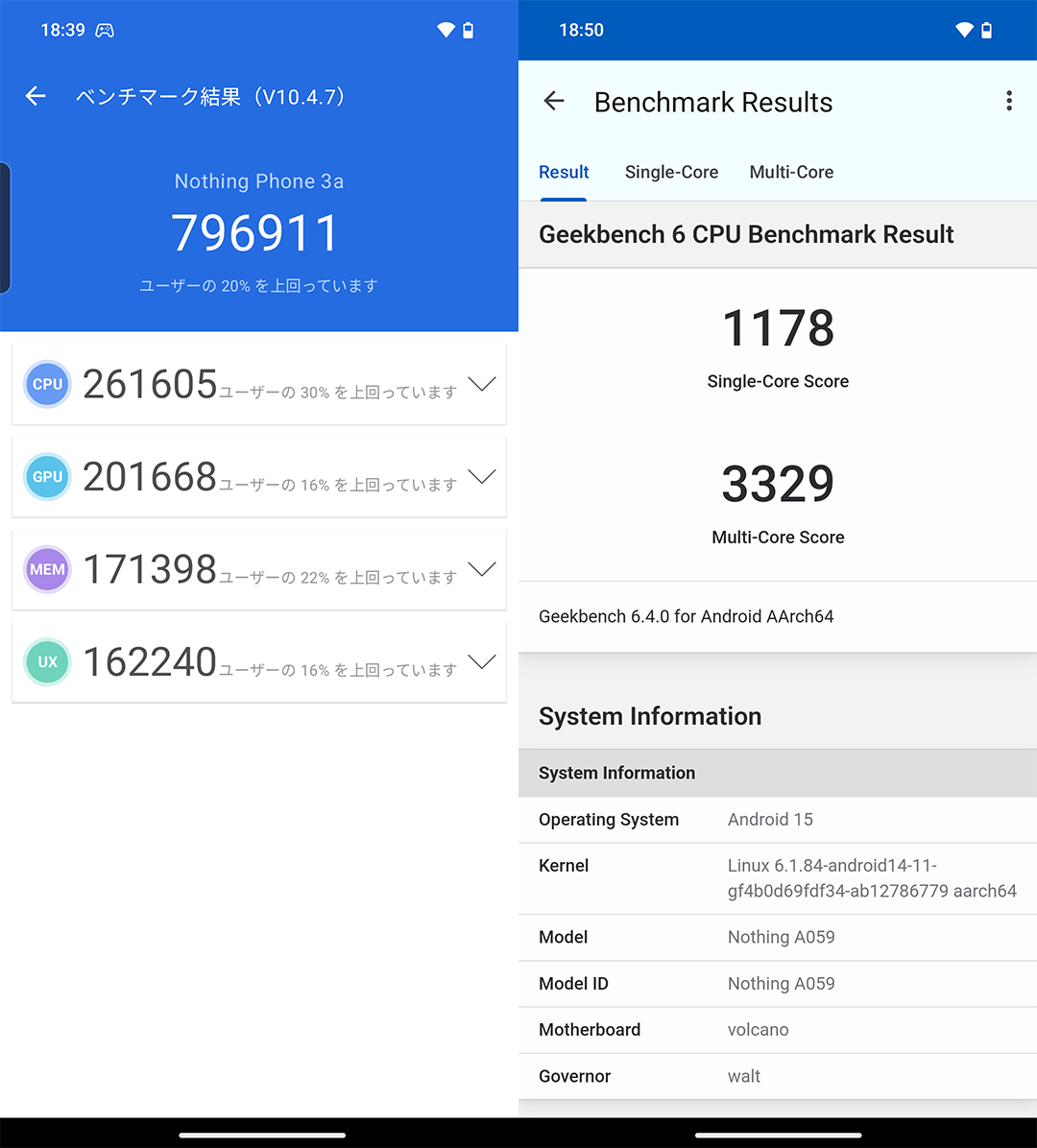Screen dimensions: 1037x1148
Task: Tap the back arrow beside Benchmark Results
Action: (554, 101)
